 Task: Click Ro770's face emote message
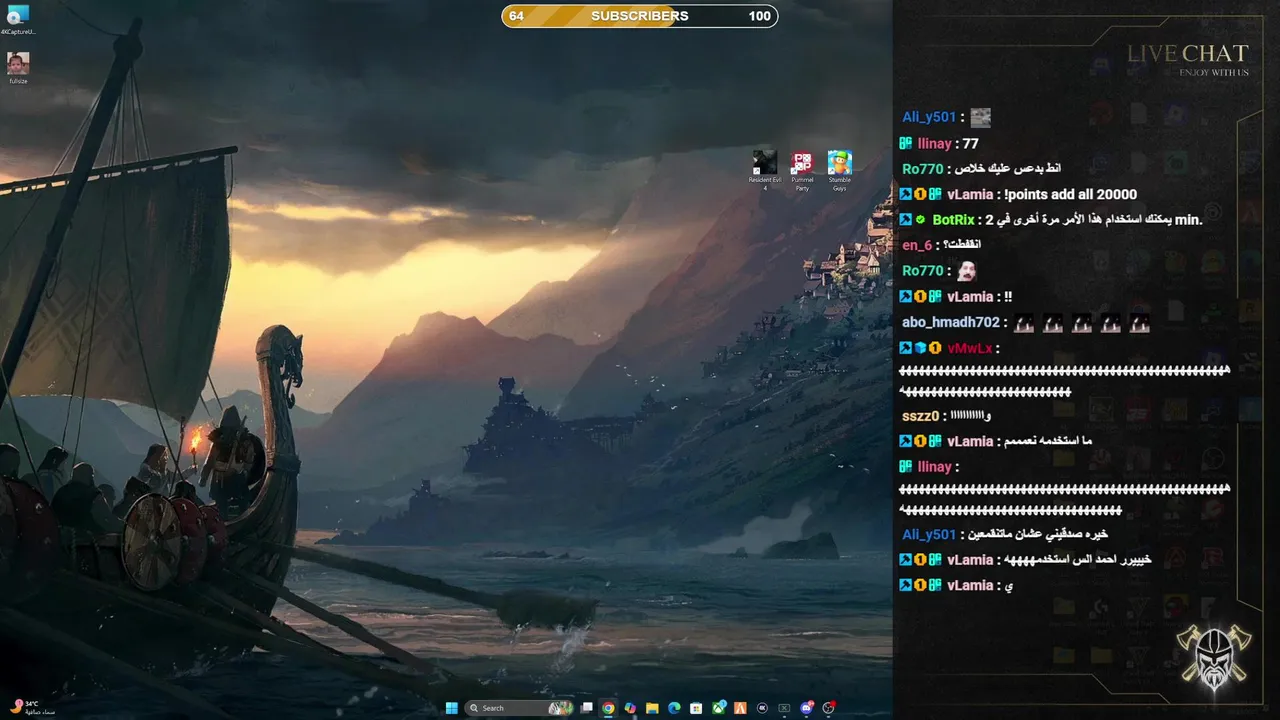pyautogui.click(x=939, y=271)
